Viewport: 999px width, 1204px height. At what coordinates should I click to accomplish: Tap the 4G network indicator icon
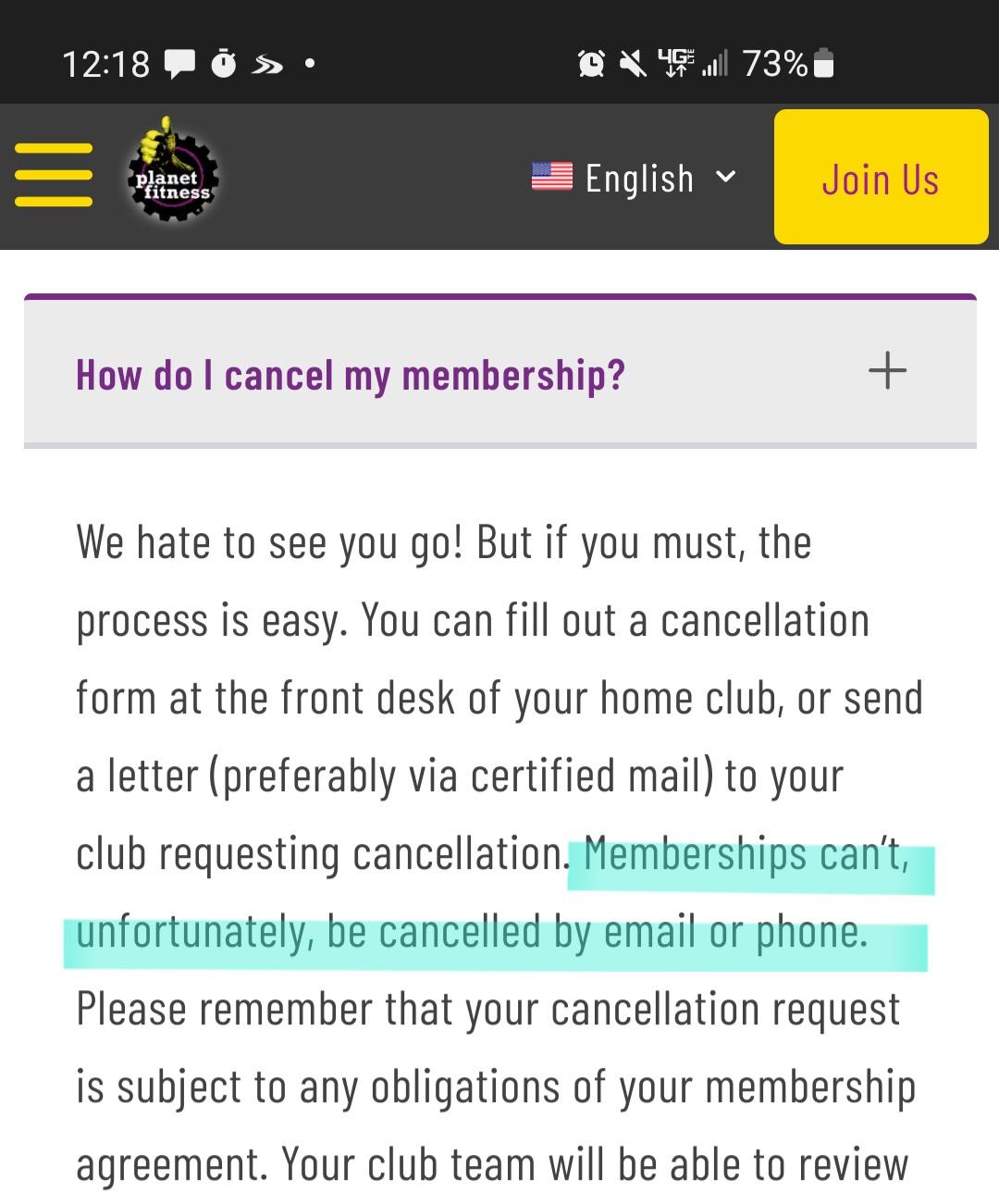tap(676, 61)
